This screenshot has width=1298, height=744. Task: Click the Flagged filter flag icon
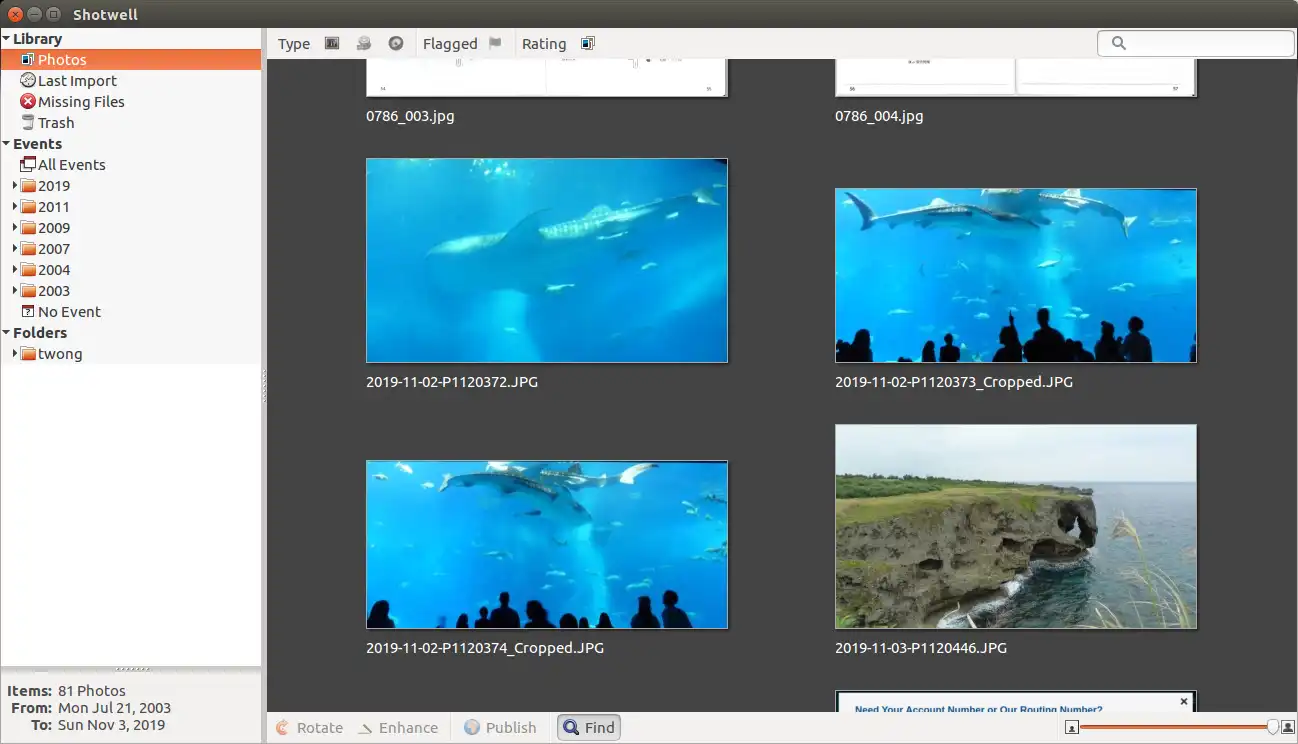tap(495, 44)
